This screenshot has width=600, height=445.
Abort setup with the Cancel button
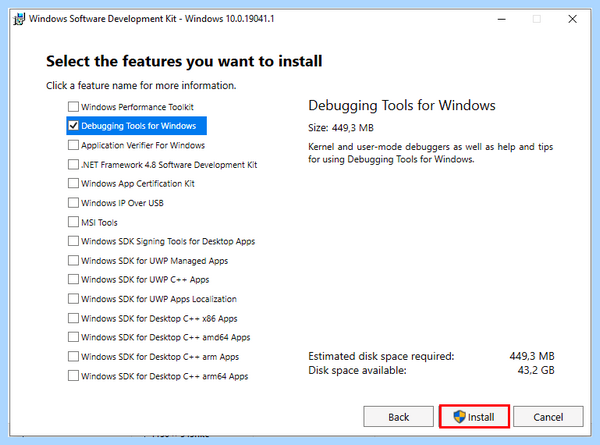(548, 417)
